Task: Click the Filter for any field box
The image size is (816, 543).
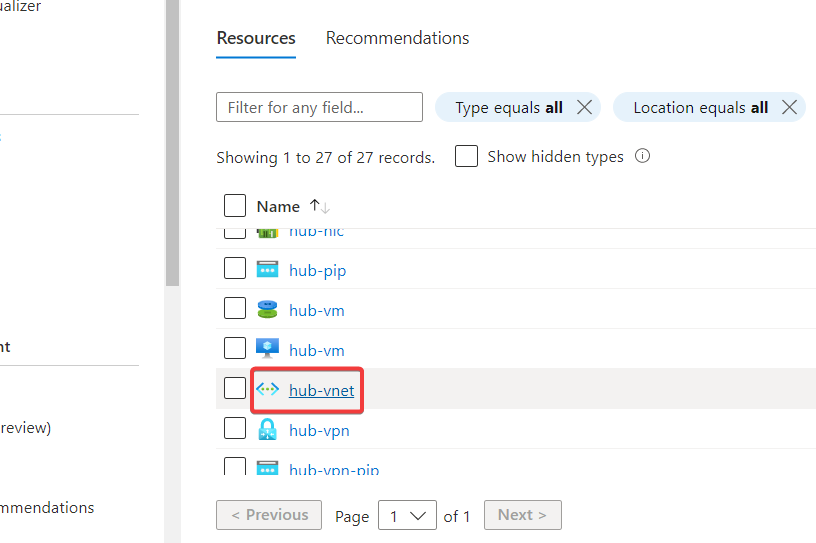Action: click(x=319, y=107)
